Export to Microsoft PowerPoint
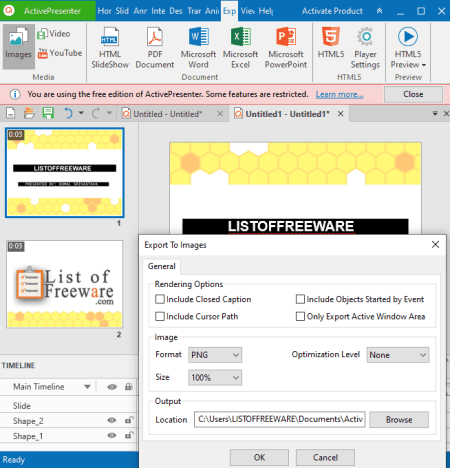The image size is (450, 468). pos(286,48)
